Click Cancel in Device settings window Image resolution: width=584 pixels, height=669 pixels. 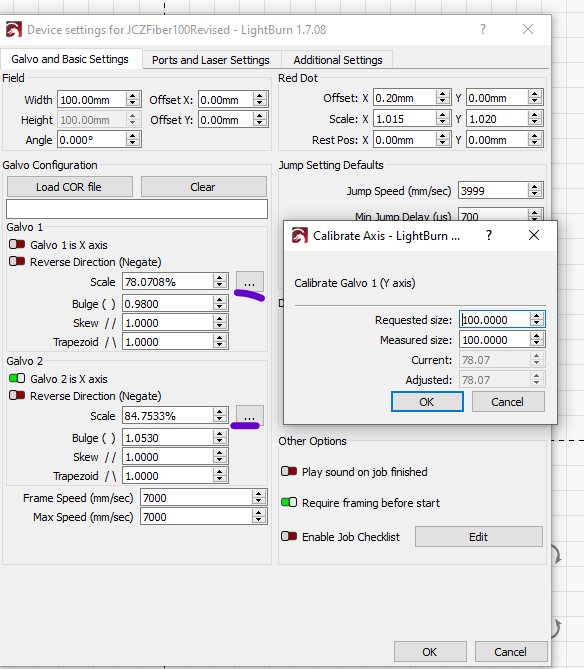coord(511,652)
